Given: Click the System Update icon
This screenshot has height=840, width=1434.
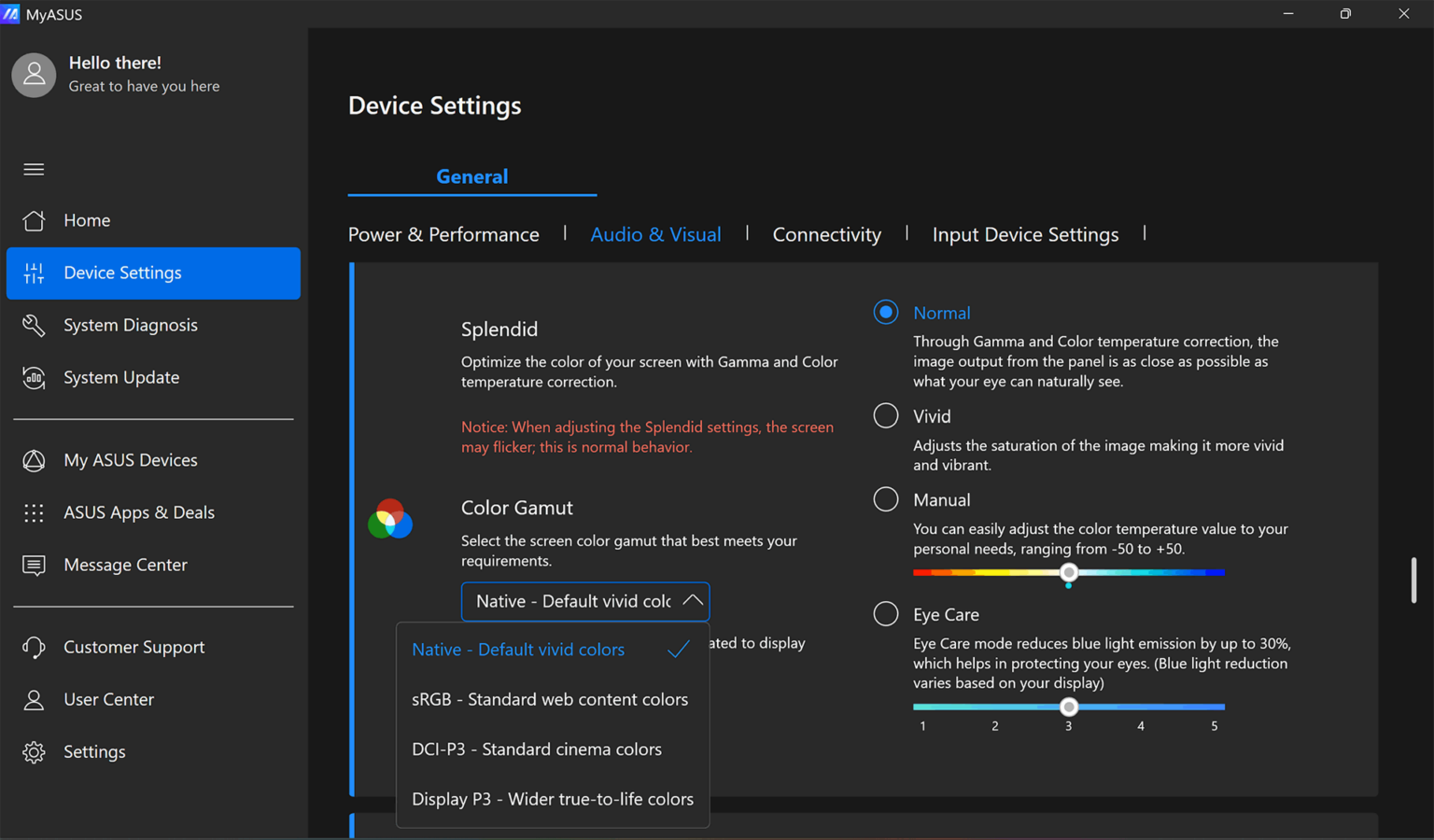Looking at the screenshot, I should 34,378.
